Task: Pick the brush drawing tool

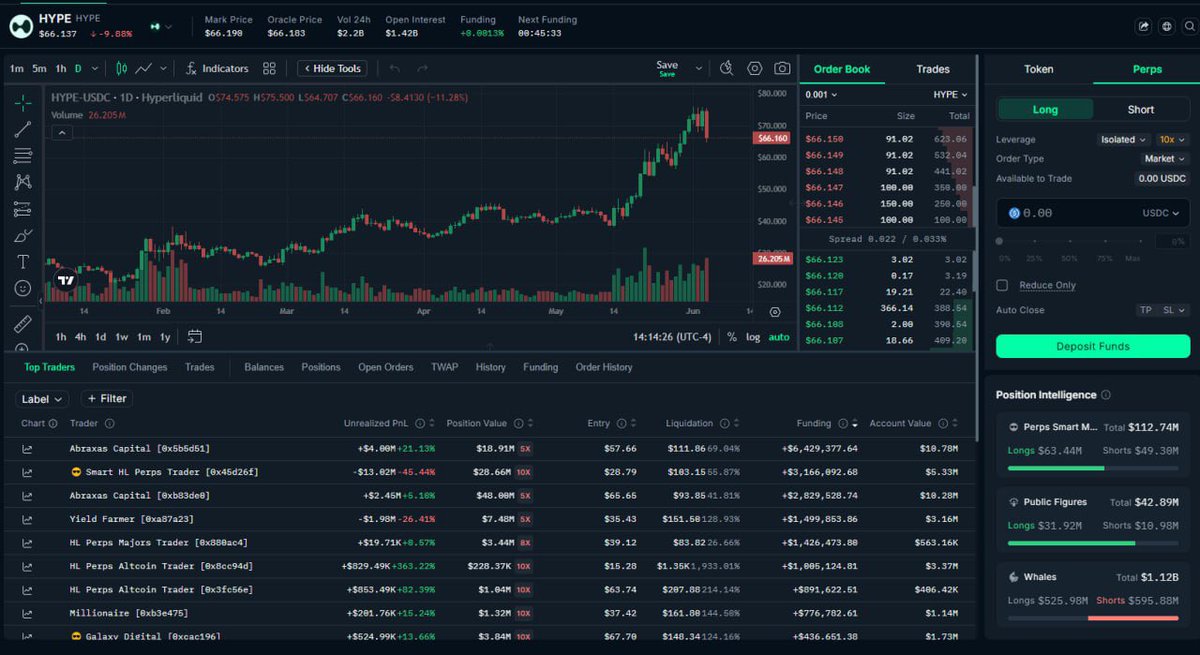Action: coord(22,236)
